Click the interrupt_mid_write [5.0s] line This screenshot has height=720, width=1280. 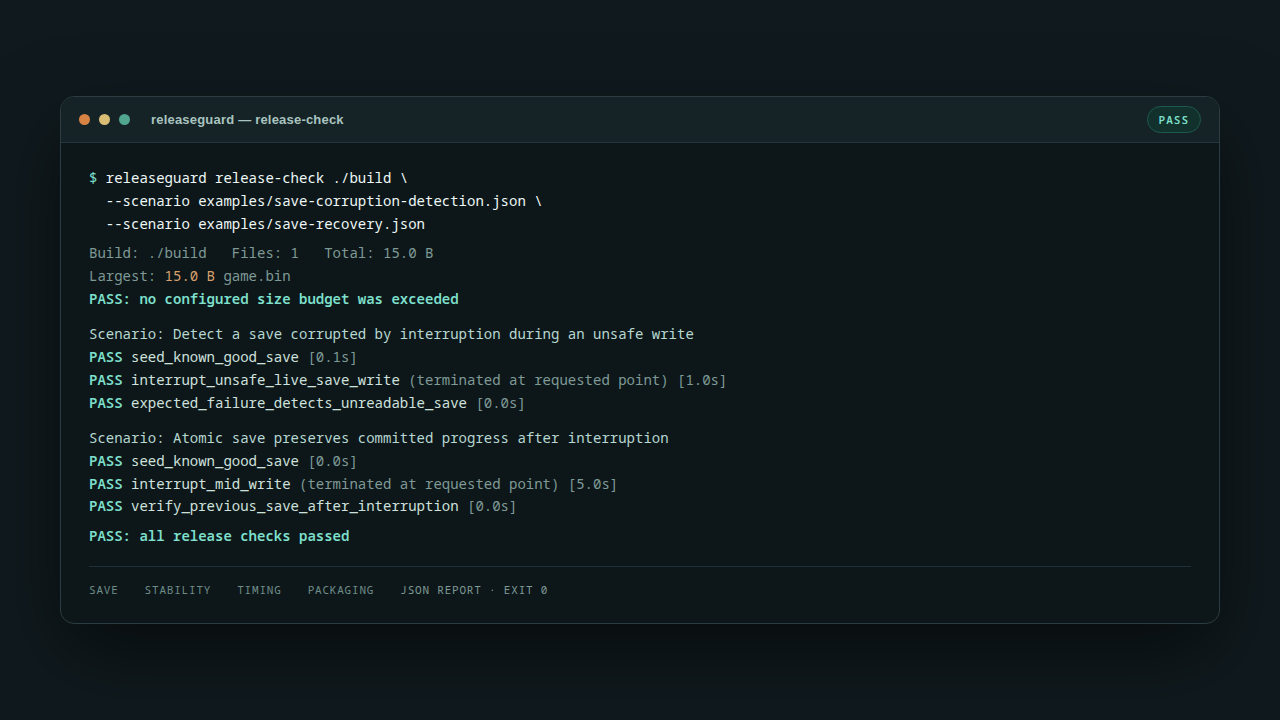353,484
